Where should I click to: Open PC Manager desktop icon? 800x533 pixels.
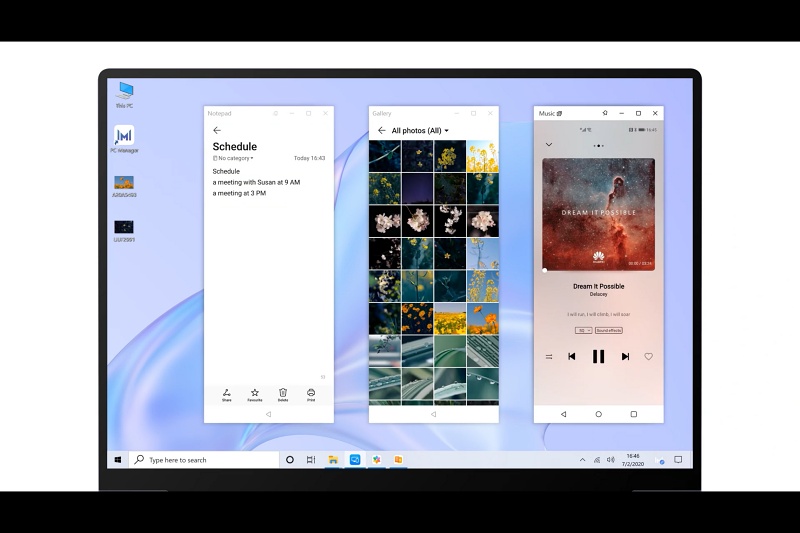point(124,139)
